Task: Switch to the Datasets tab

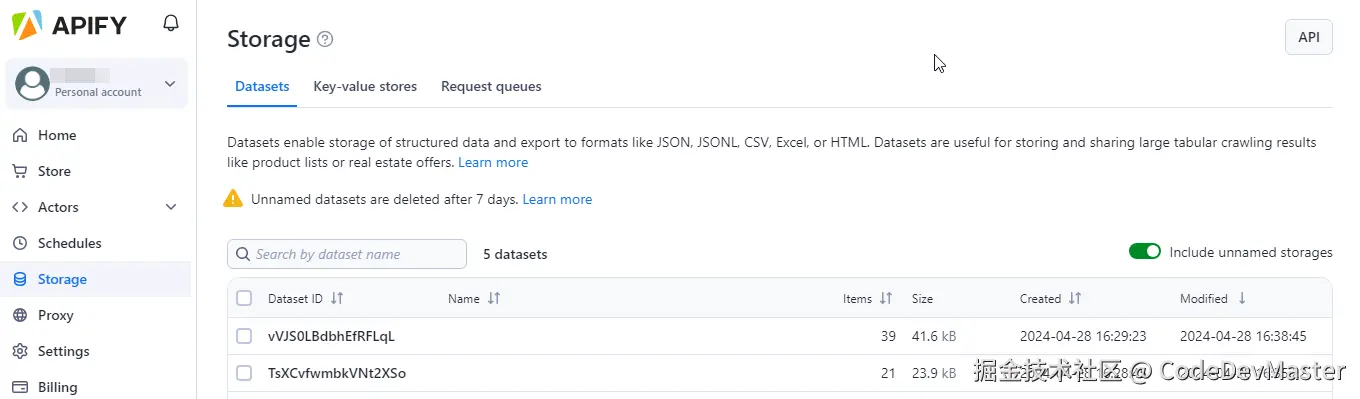Action: pyautogui.click(x=262, y=87)
